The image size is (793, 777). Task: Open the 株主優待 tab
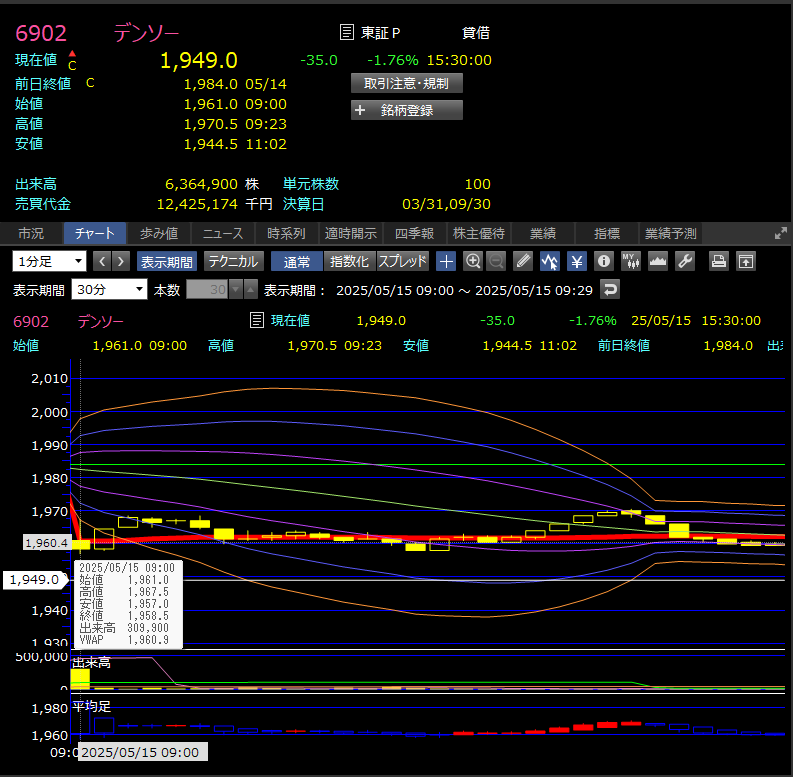tap(478, 233)
